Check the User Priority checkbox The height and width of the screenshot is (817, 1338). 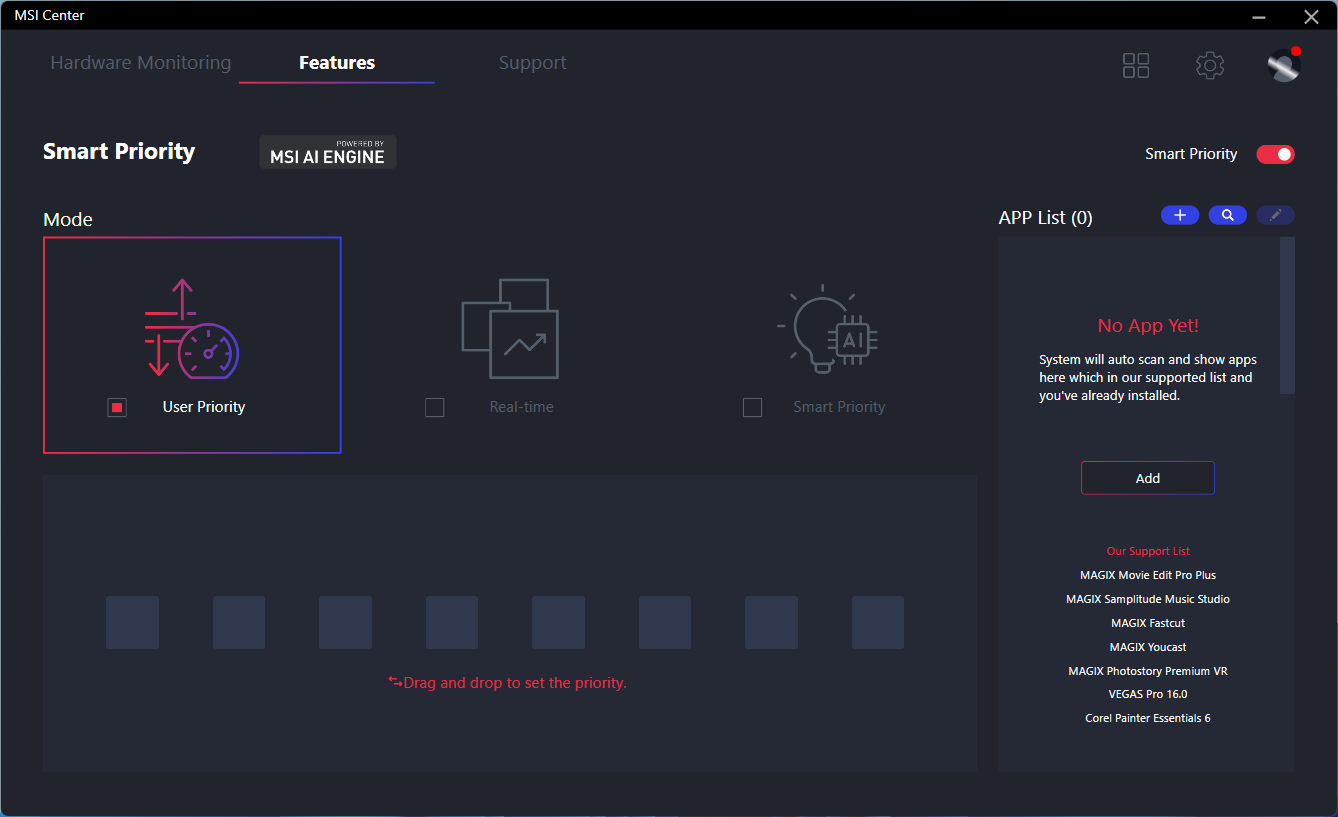coord(117,408)
